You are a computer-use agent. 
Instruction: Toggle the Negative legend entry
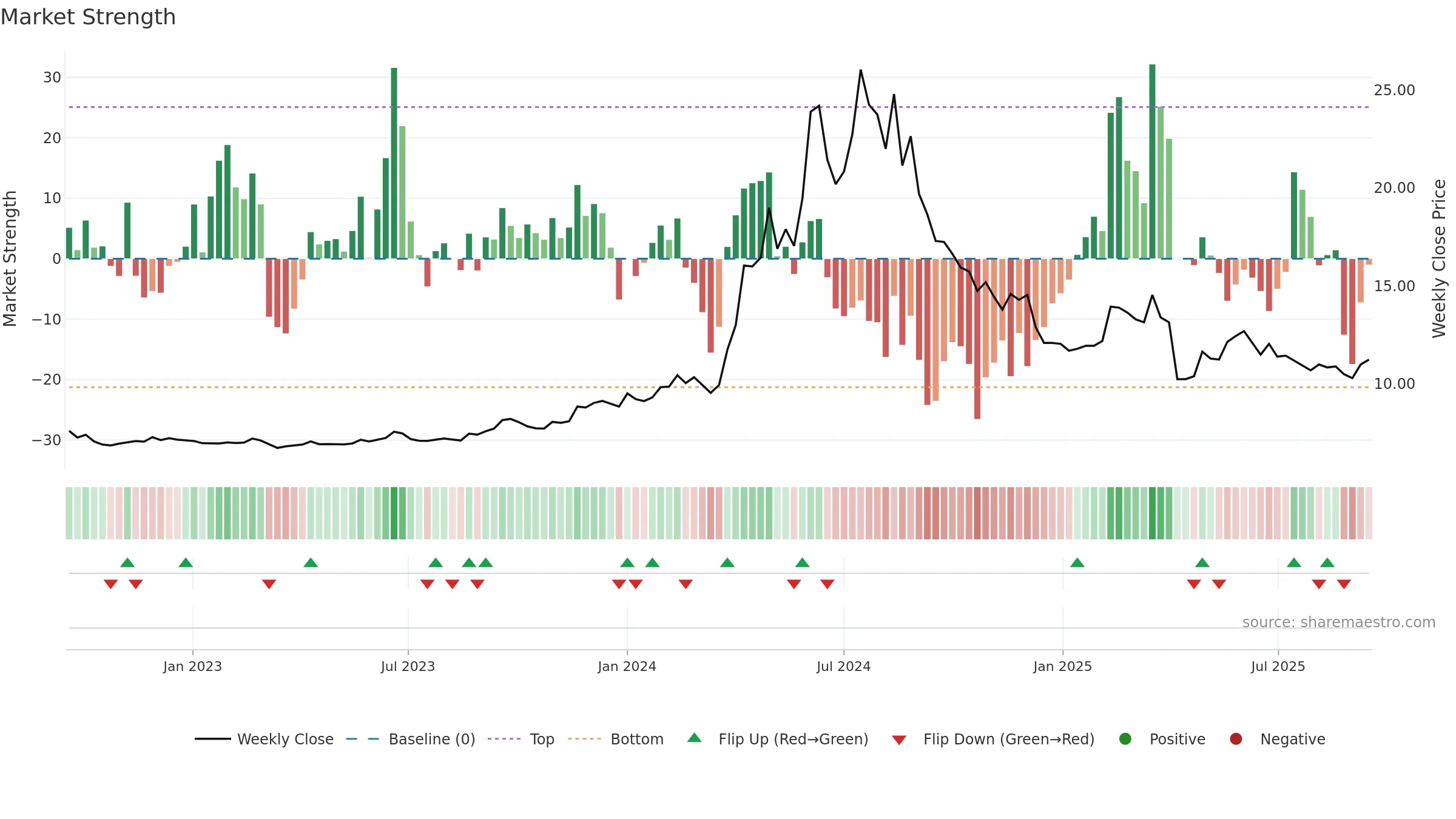[x=1277, y=739]
